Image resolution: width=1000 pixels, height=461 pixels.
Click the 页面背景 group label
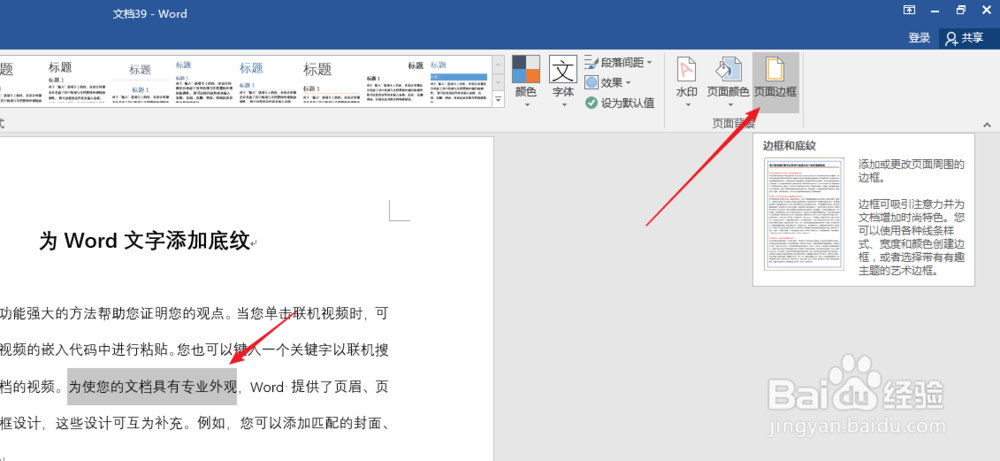click(x=733, y=124)
